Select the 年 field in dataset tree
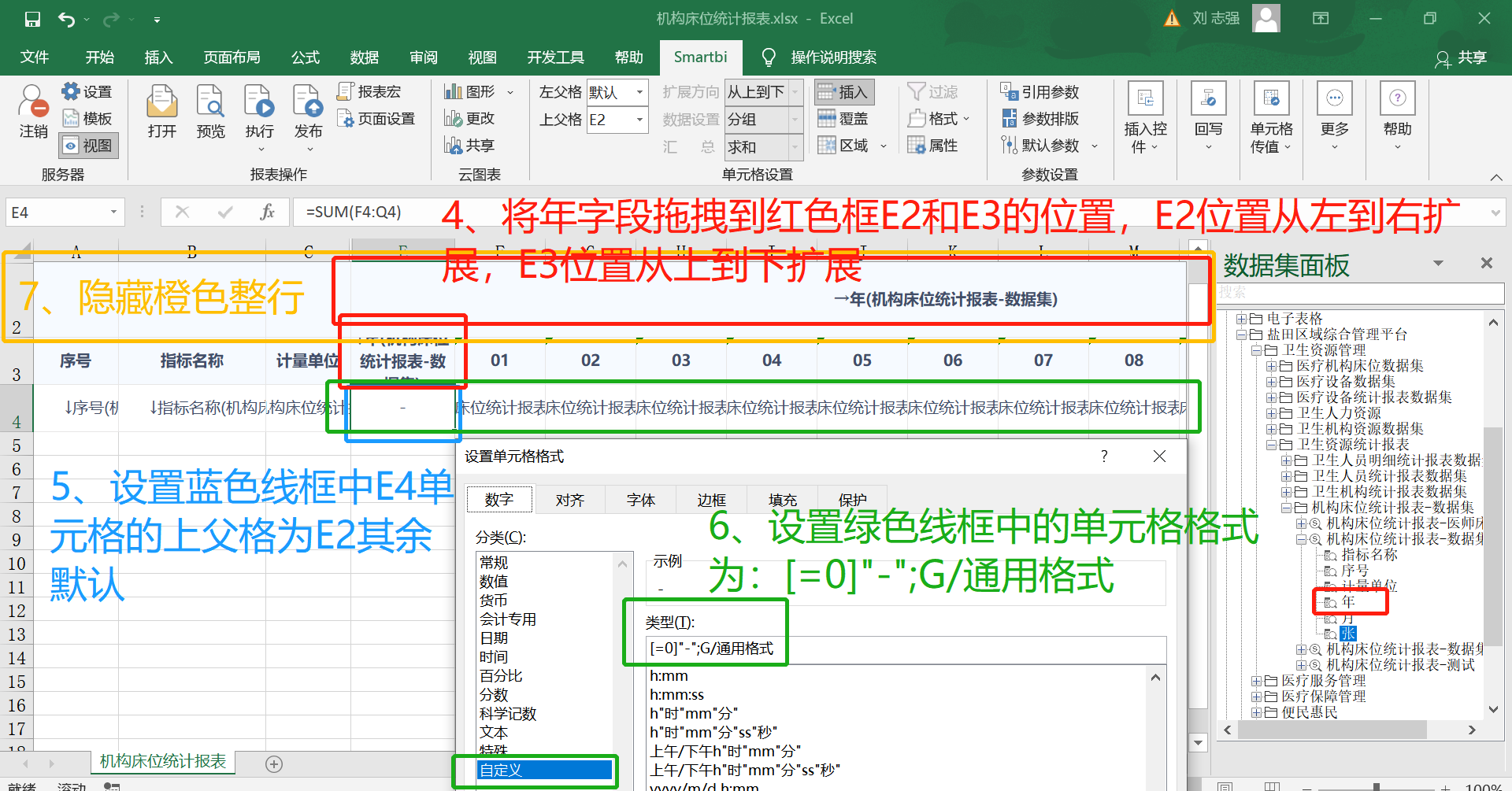Screen dimensions: 1512x791 (1348, 602)
